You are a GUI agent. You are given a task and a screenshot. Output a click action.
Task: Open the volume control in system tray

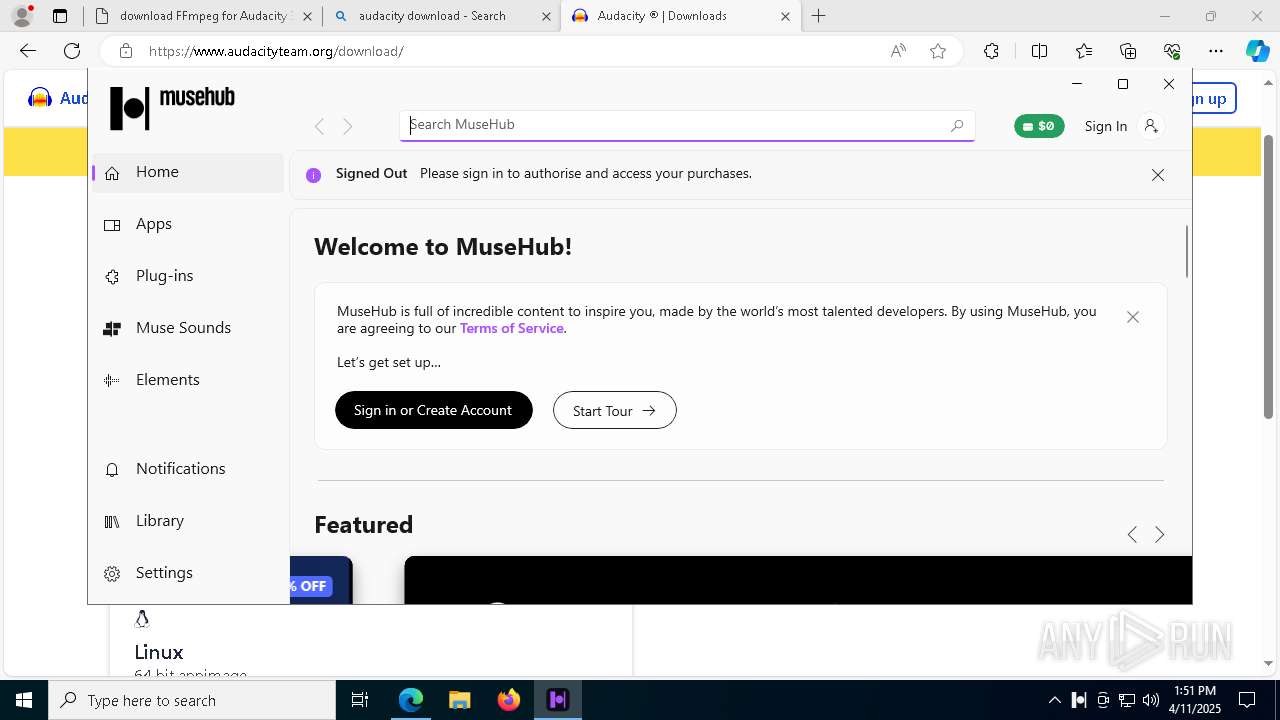pyautogui.click(x=1151, y=700)
